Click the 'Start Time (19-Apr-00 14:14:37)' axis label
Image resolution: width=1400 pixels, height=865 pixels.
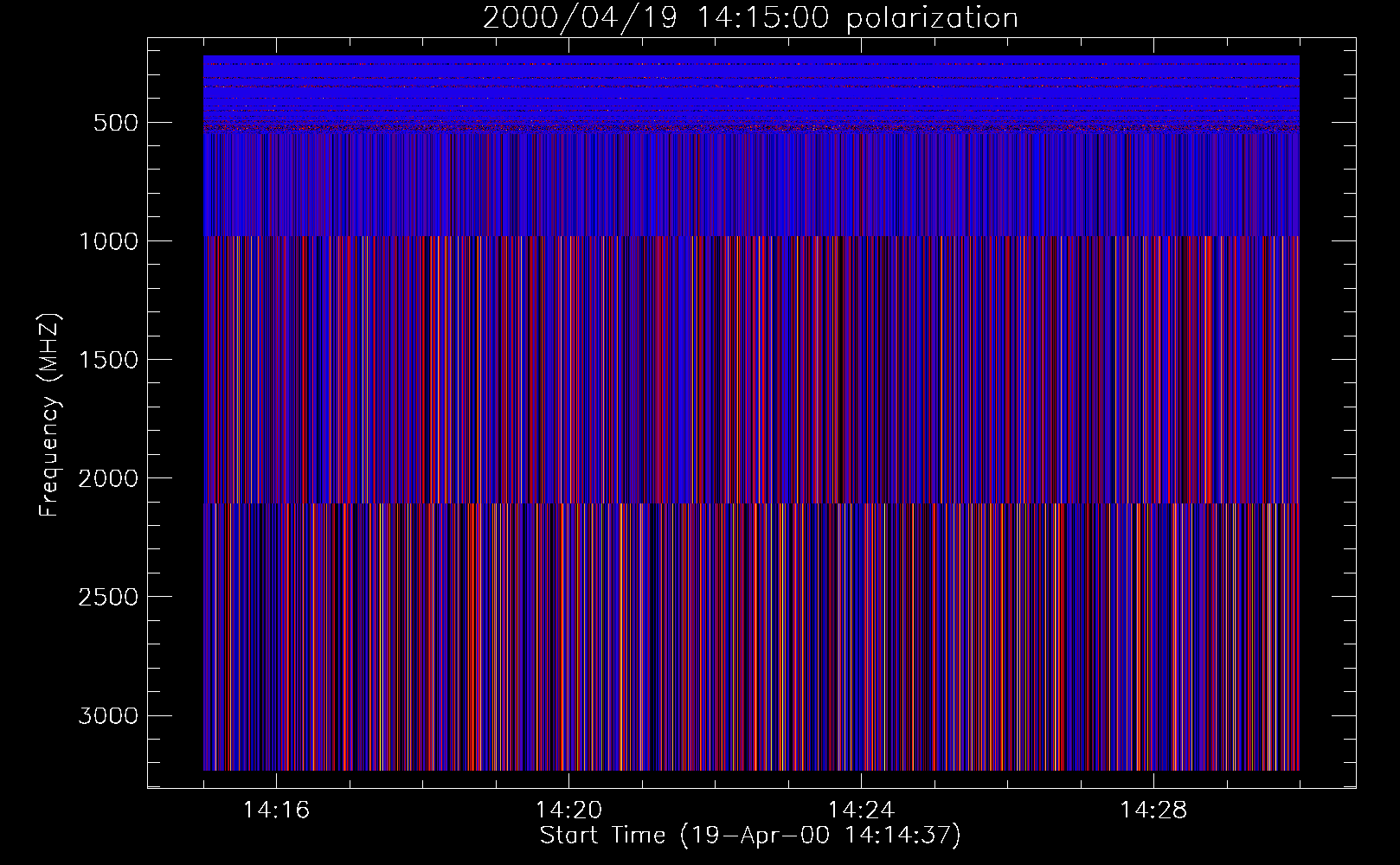750,836
